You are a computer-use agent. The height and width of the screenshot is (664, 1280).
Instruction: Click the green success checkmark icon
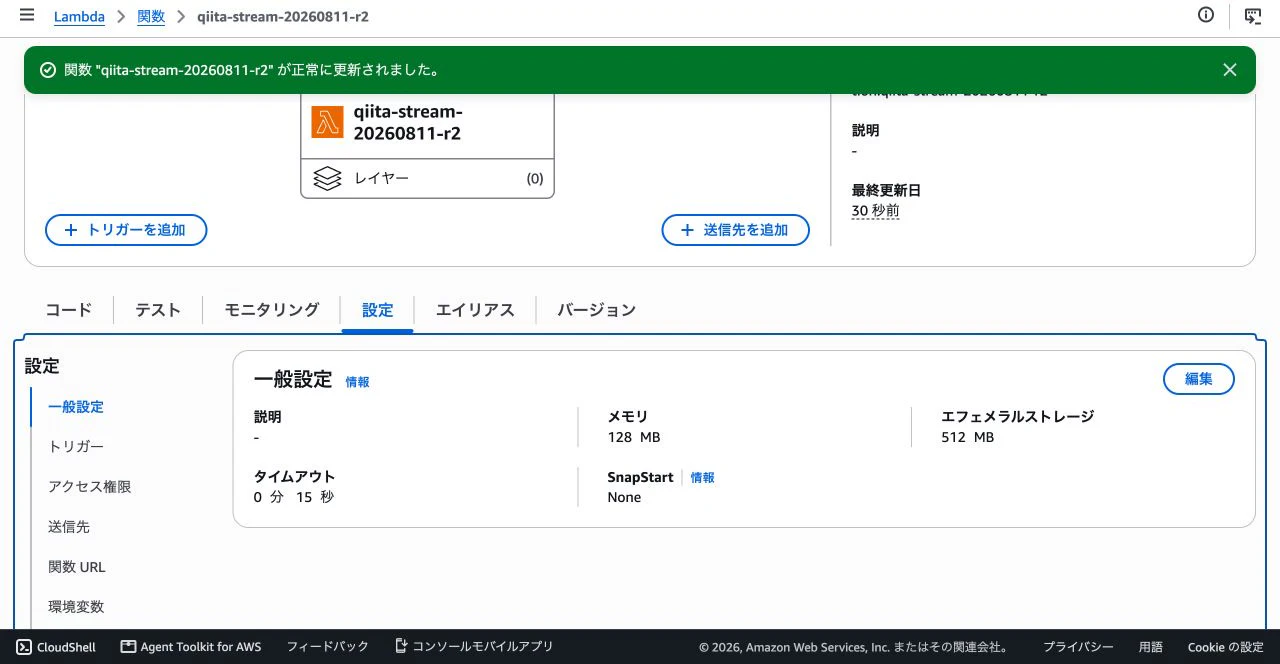[47, 70]
